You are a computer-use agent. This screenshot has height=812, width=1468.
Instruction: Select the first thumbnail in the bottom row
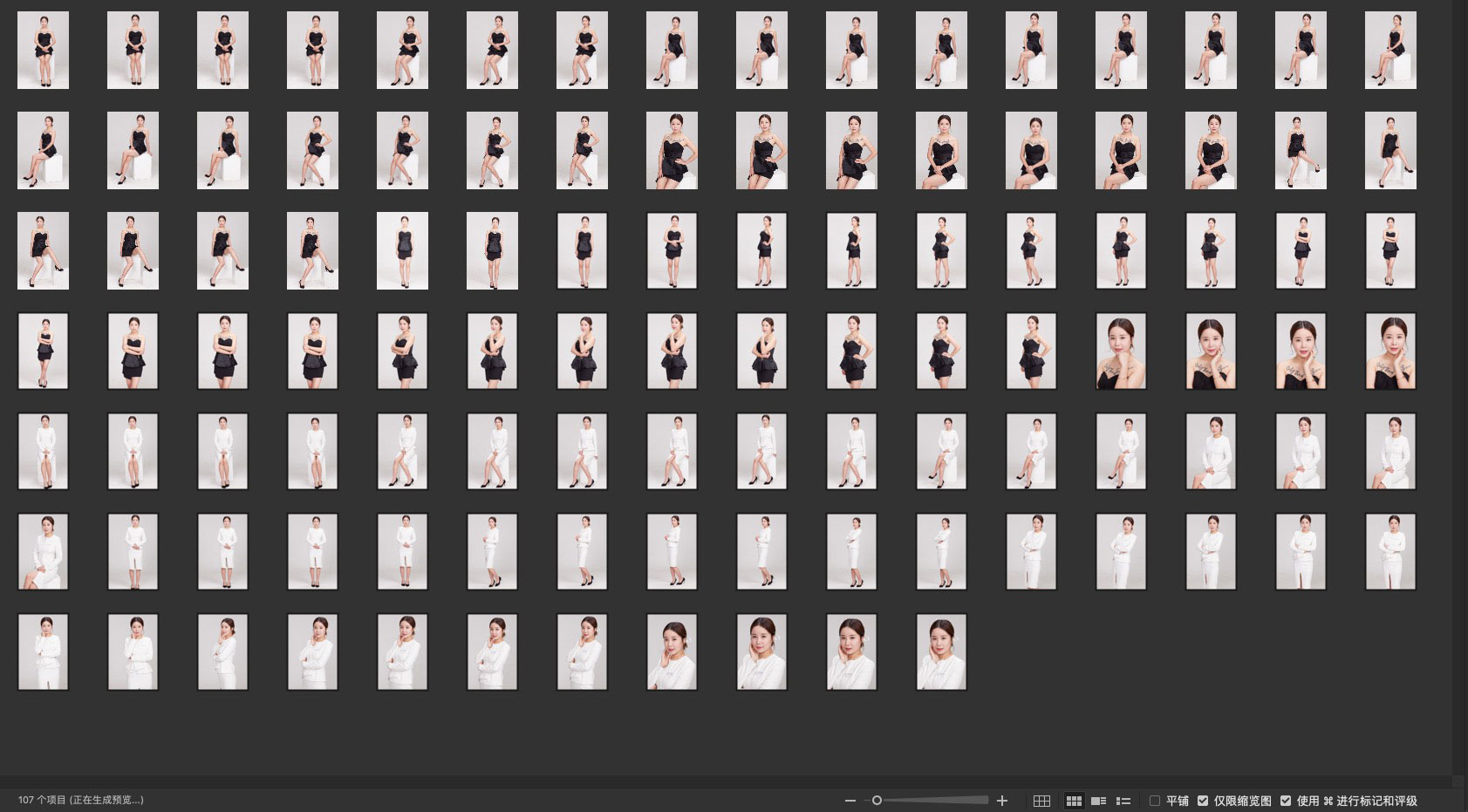click(43, 652)
